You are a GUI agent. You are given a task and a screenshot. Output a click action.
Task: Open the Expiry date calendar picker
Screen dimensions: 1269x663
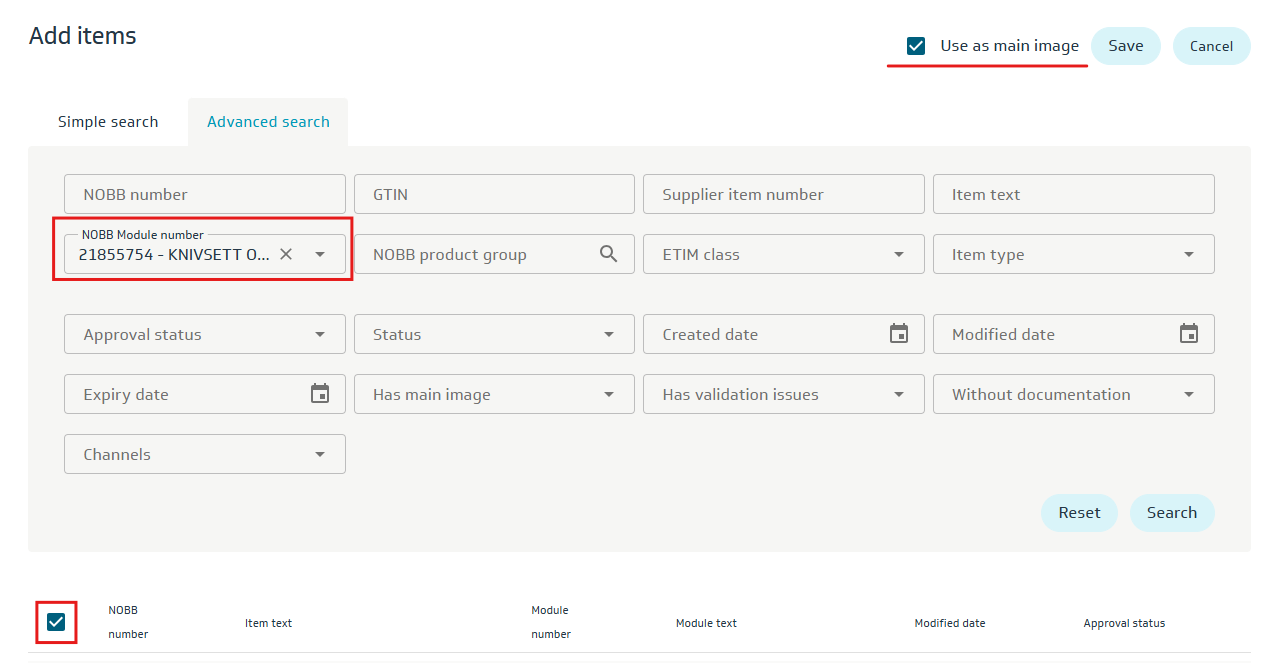tap(319, 394)
